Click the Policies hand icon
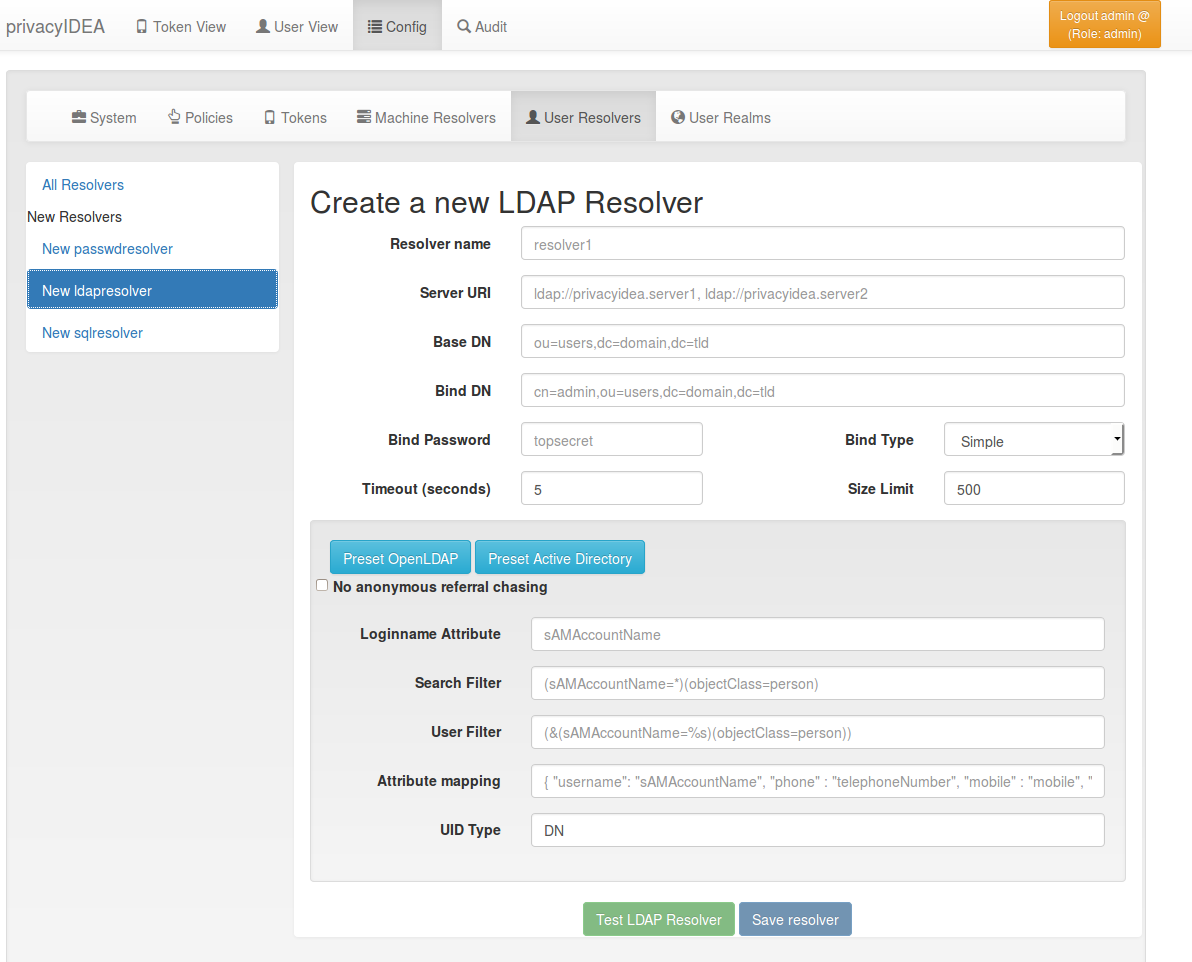Image resolution: width=1192 pixels, height=962 pixels. tap(174, 116)
